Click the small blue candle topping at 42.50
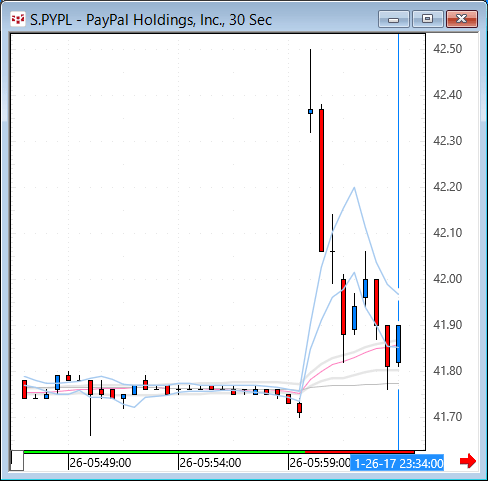Image resolution: width=488 pixels, height=481 pixels. click(x=310, y=111)
